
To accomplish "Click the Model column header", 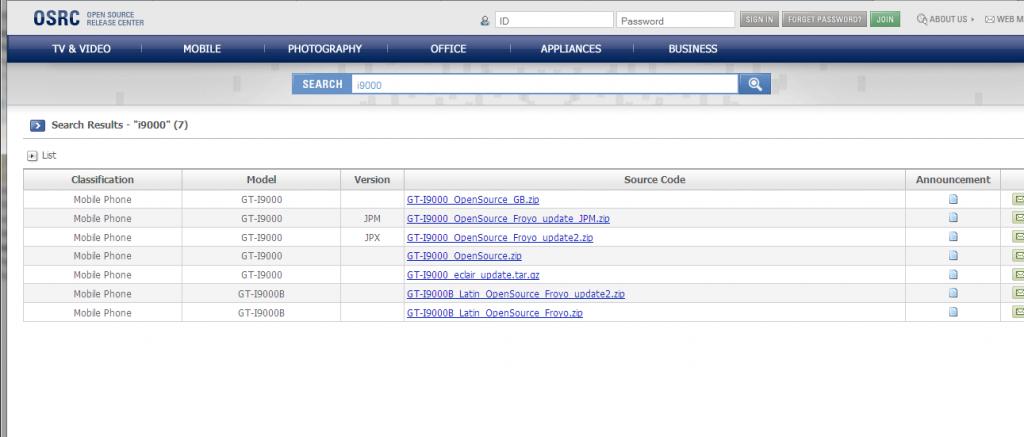I will tap(261, 180).
